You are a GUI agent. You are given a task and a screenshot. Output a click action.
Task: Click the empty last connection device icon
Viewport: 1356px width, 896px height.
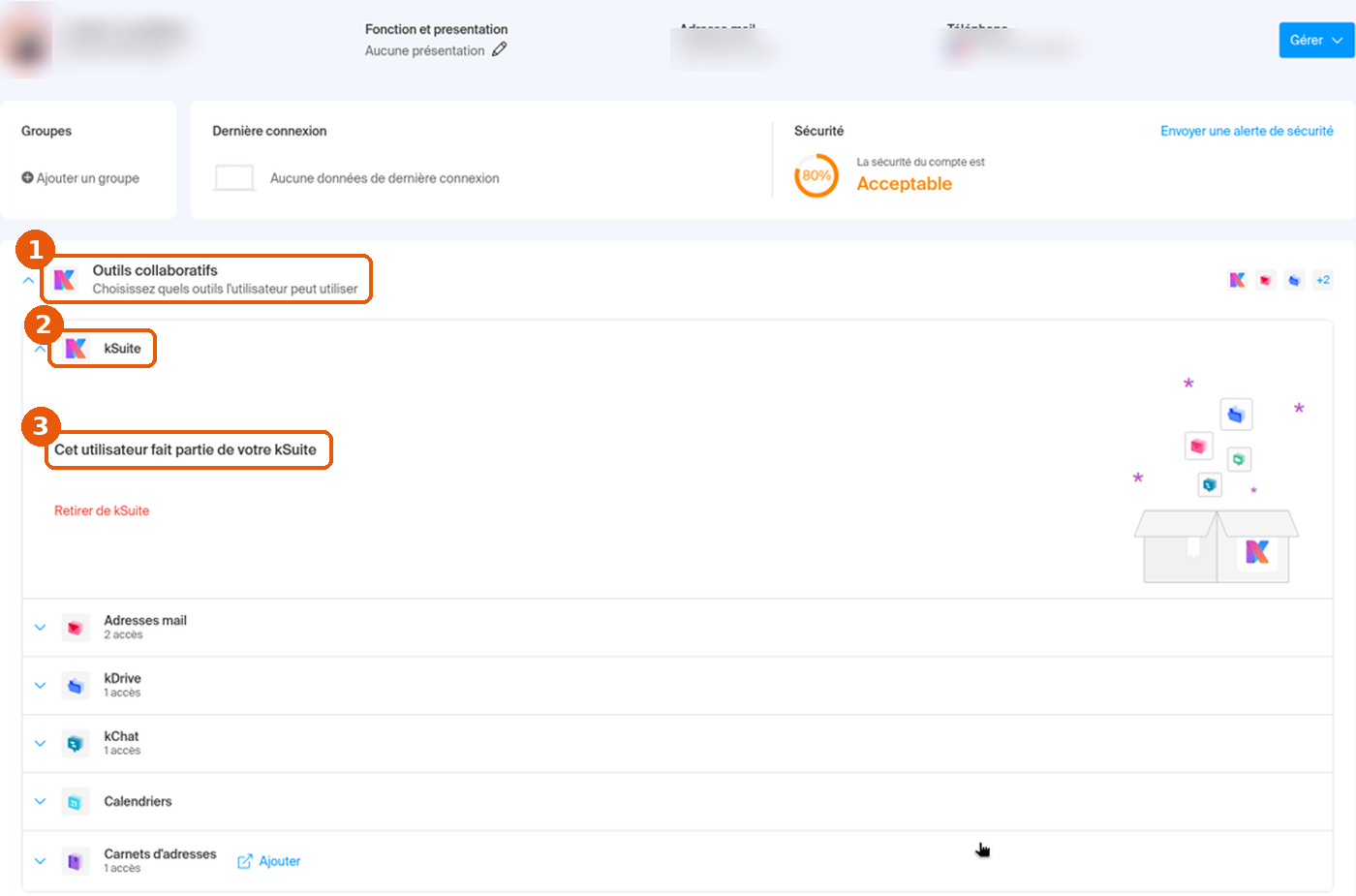point(234,178)
